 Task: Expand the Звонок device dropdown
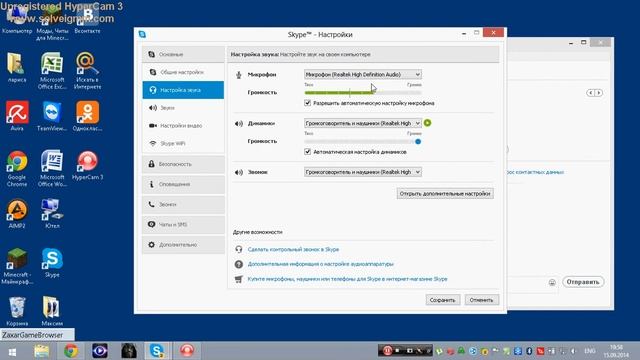point(362,172)
